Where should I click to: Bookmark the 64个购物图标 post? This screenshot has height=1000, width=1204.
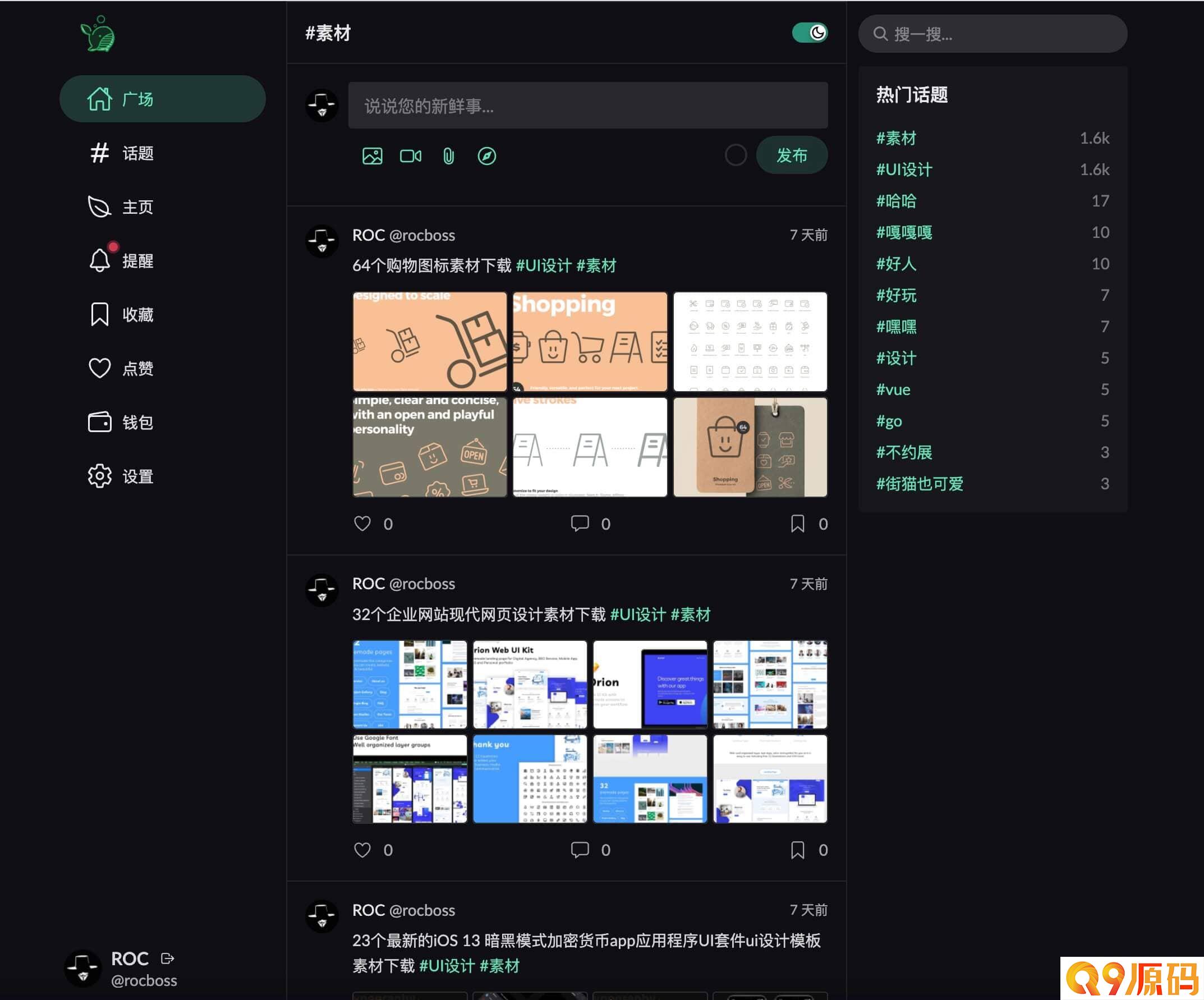[797, 524]
